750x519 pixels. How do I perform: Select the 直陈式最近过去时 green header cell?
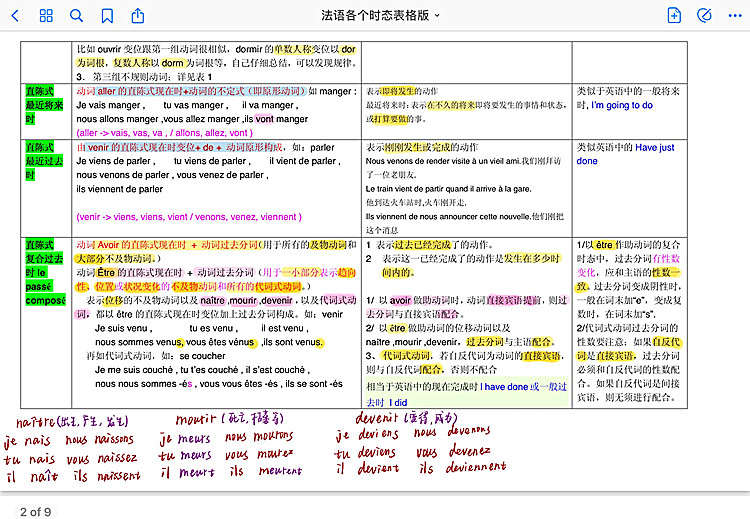(44, 161)
